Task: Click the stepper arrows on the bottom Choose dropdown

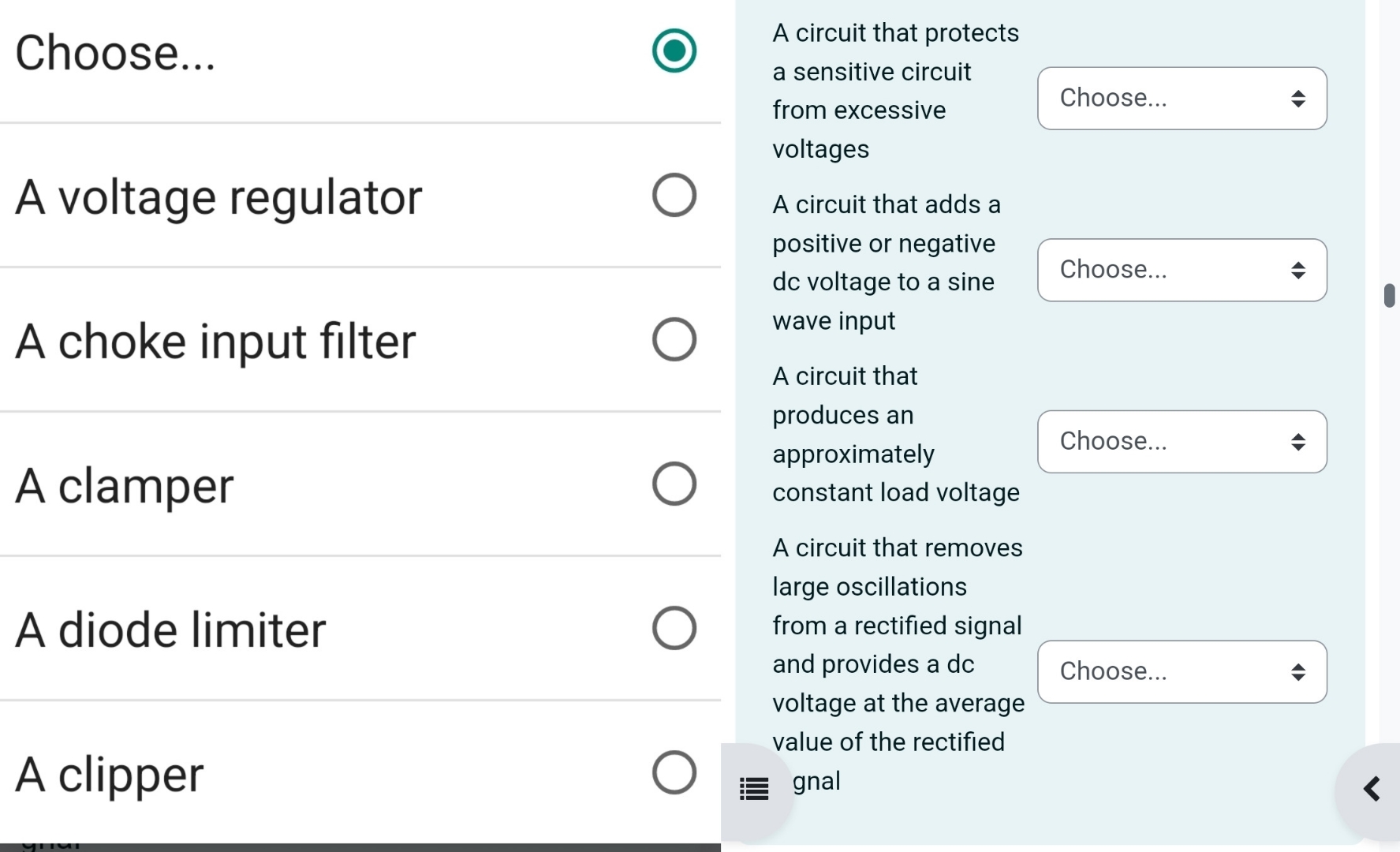Action: pos(1299,672)
